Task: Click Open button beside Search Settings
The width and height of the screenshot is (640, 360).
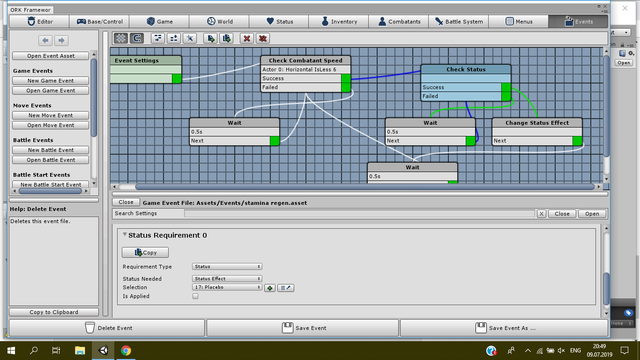Action: click(592, 214)
